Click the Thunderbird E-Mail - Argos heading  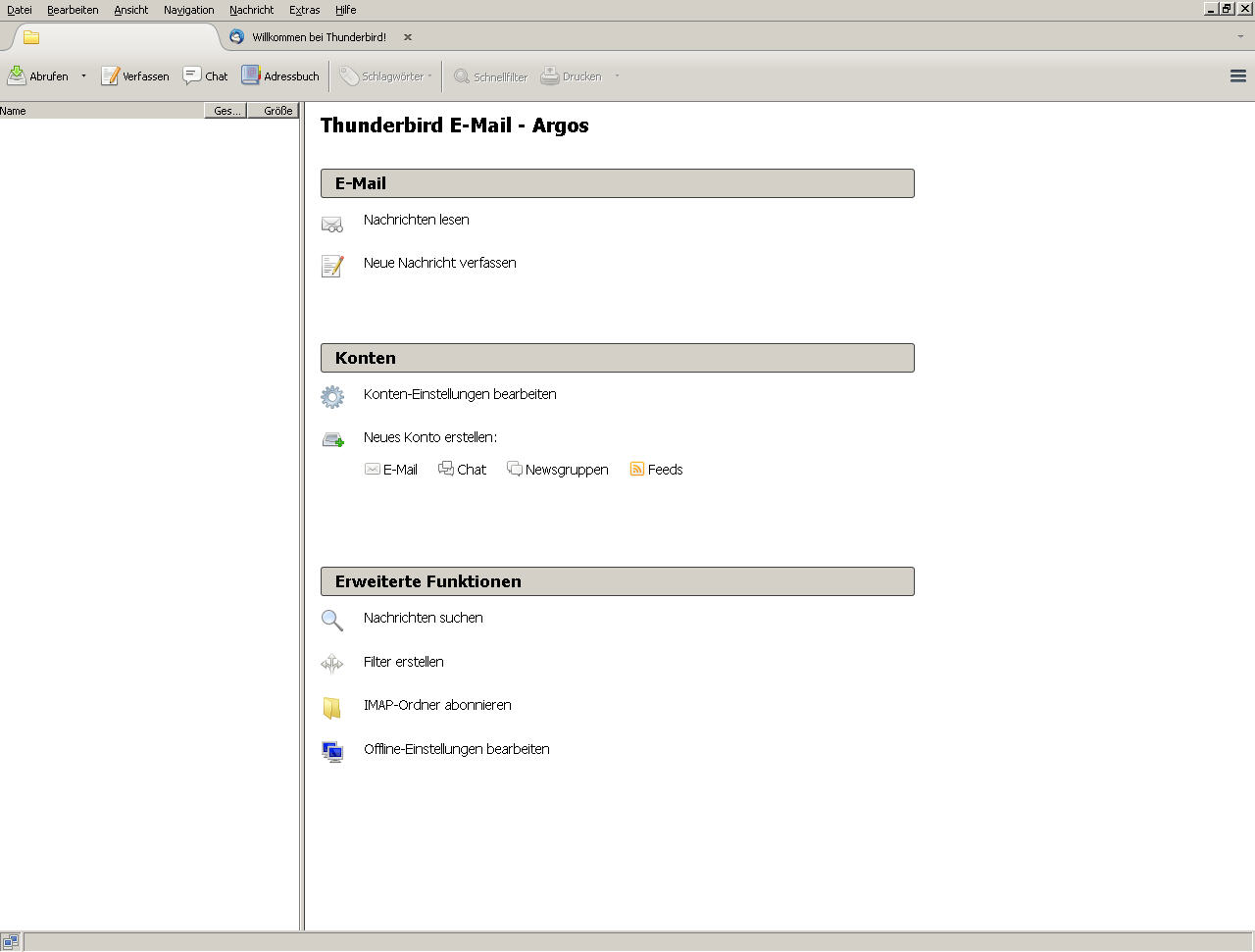pos(455,125)
